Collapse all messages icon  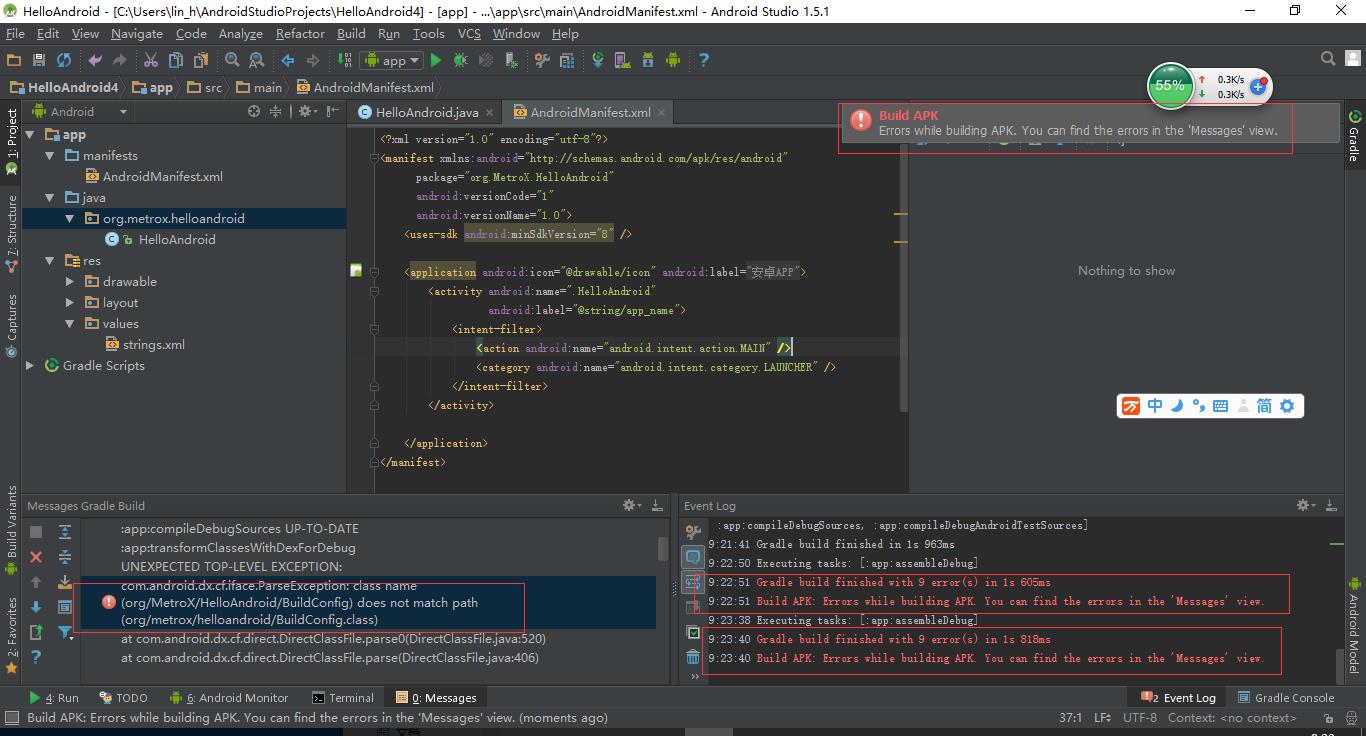pyautogui.click(x=65, y=557)
